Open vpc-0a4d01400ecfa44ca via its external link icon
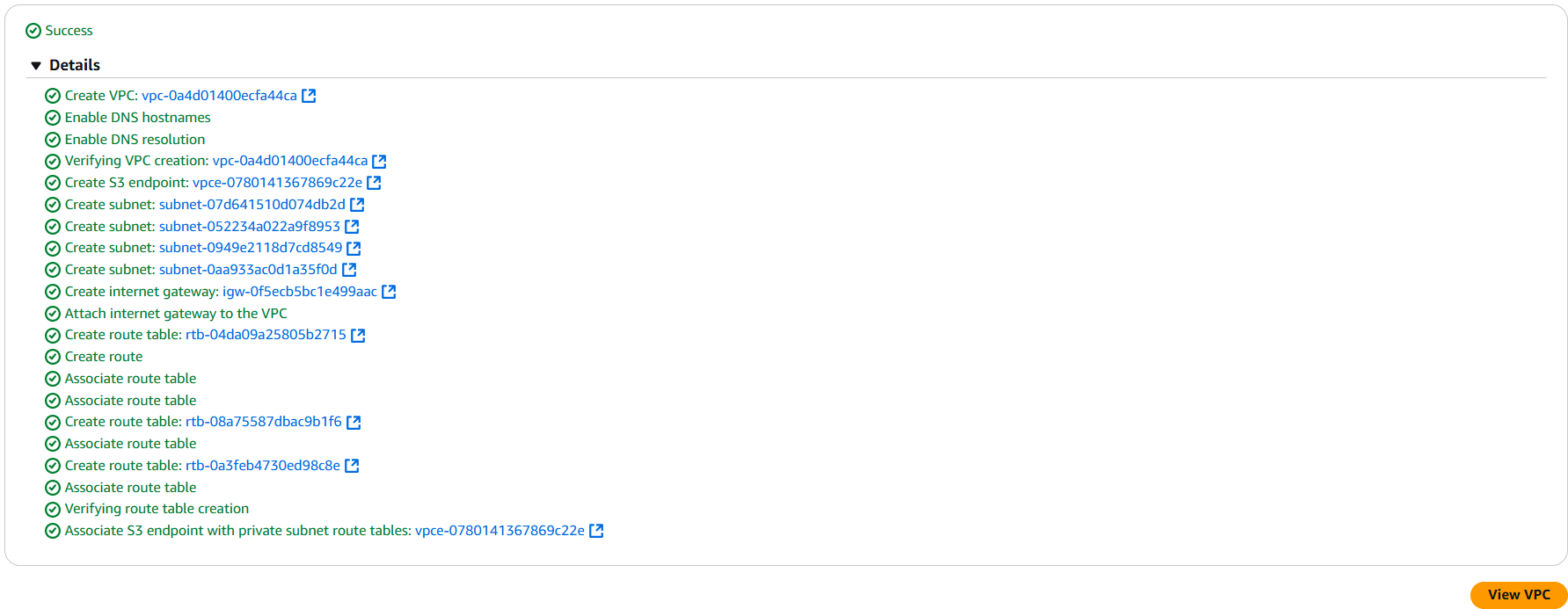1568x609 pixels. point(308,95)
